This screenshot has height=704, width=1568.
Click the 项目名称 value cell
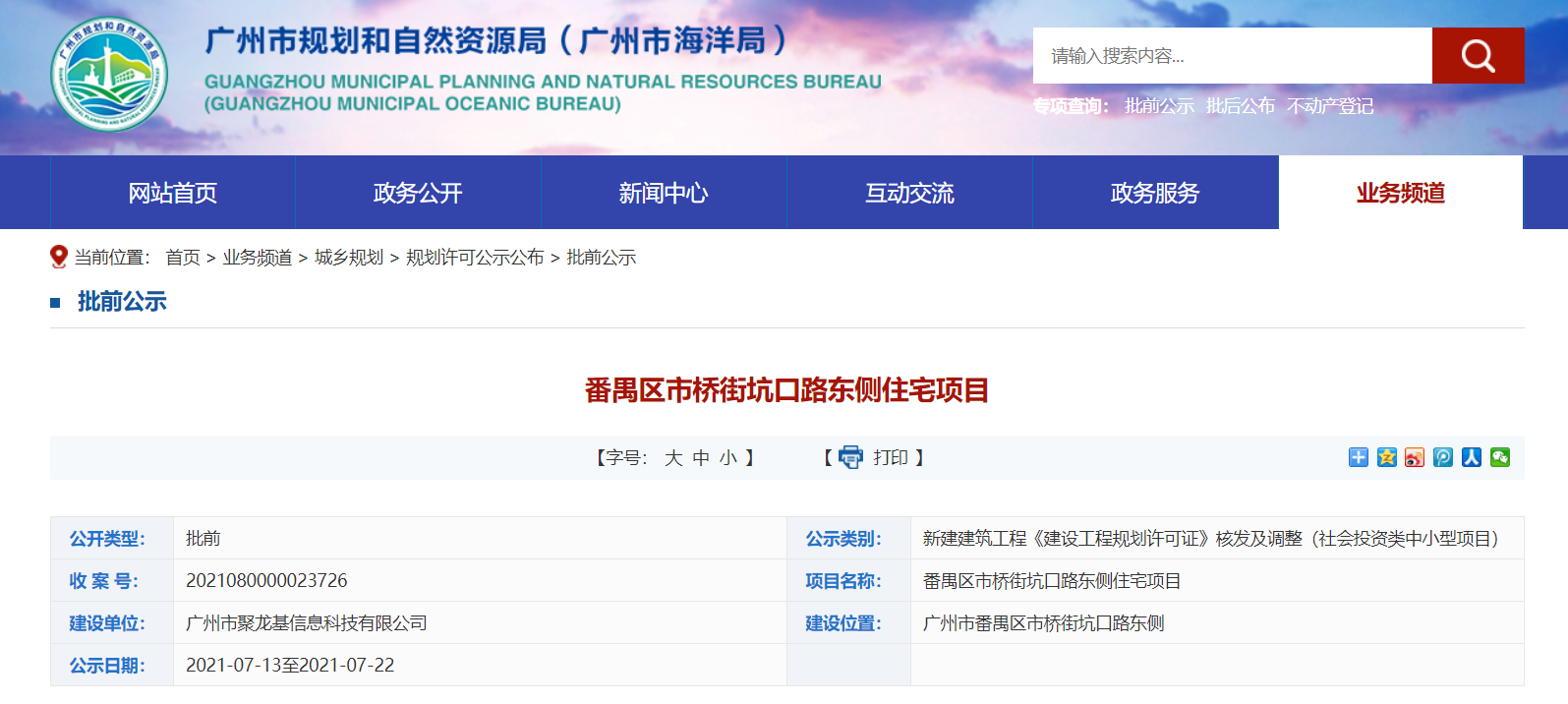point(1217,581)
